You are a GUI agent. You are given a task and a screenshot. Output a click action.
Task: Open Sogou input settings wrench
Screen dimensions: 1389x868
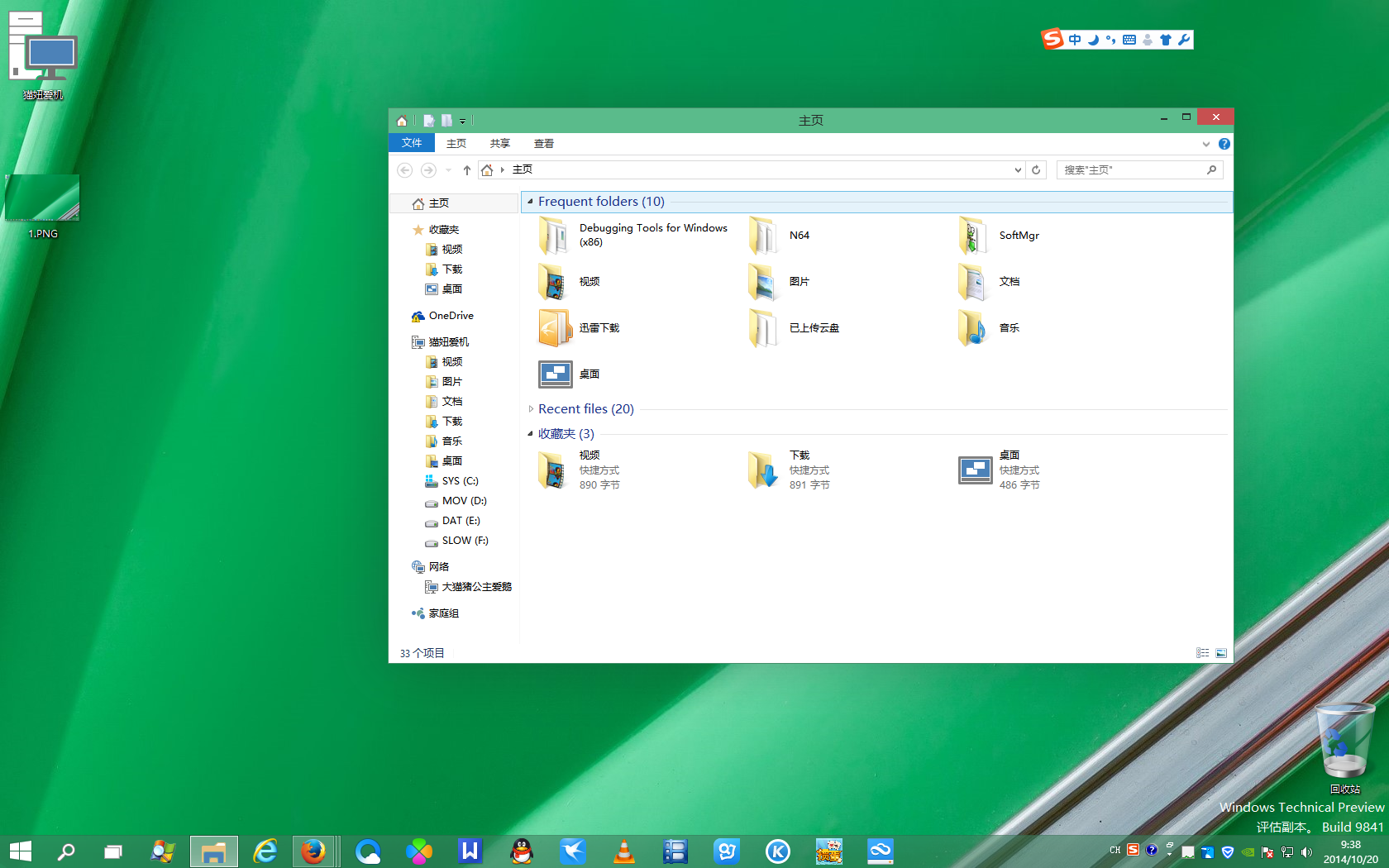click(x=1184, y=40)
